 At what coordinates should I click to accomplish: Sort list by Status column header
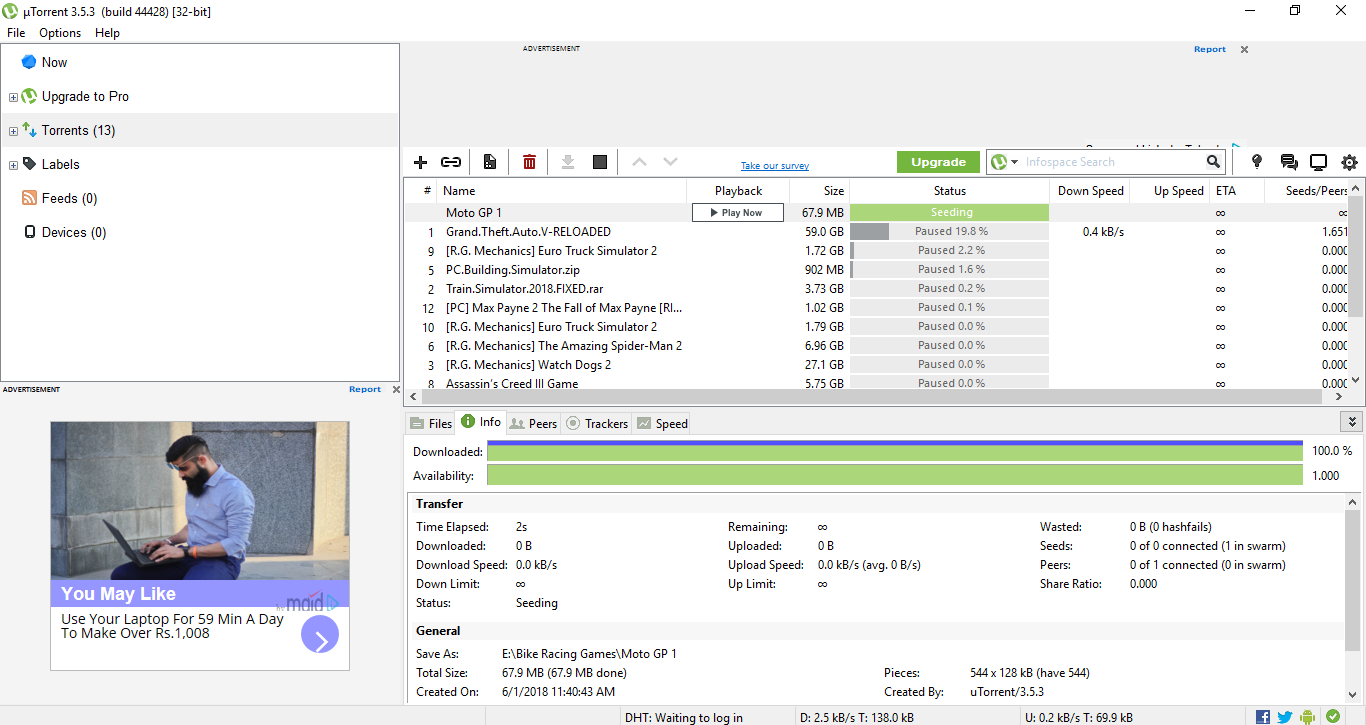click(949, 190)
